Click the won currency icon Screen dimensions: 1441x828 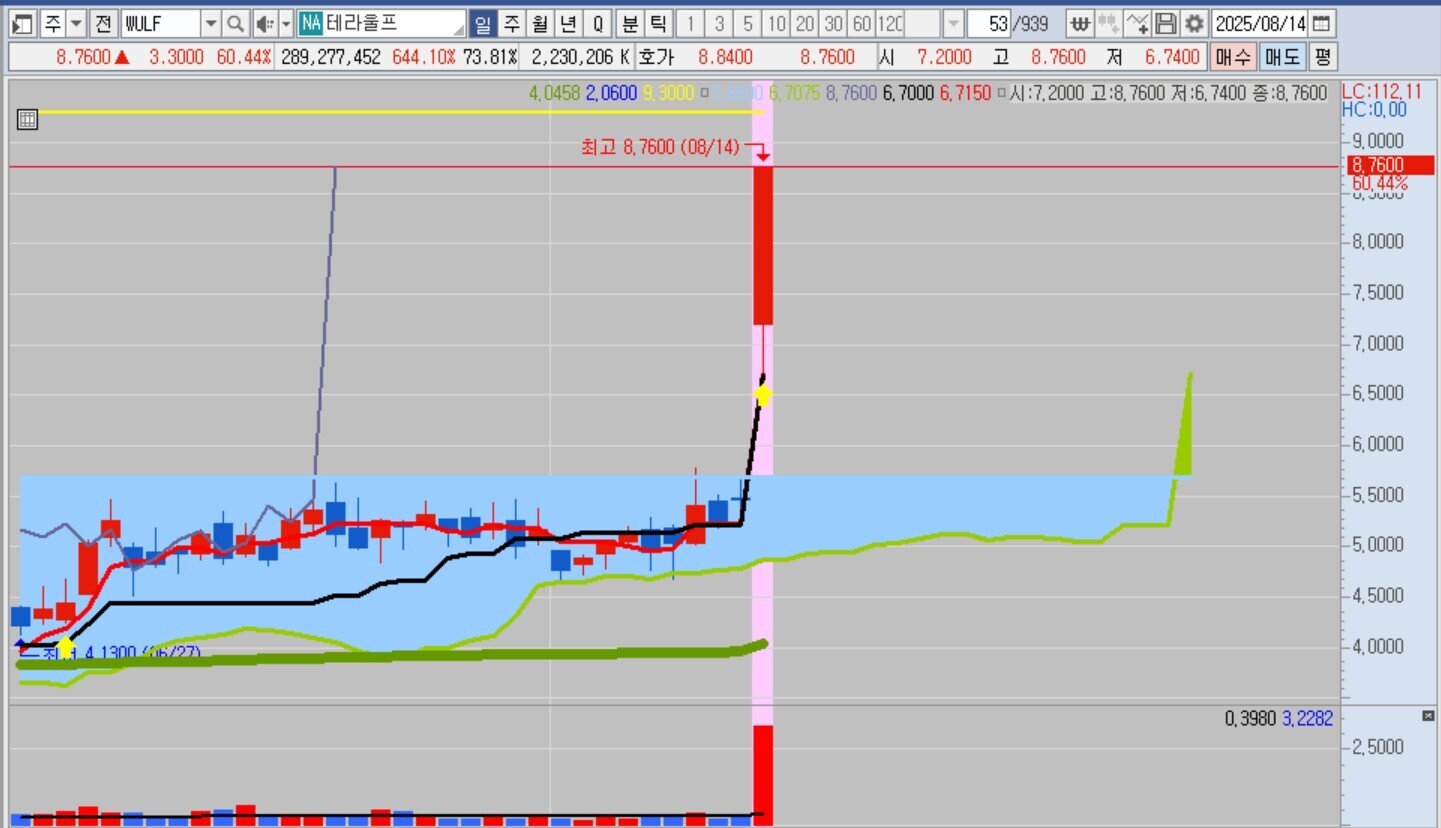tap(1079, 23)
